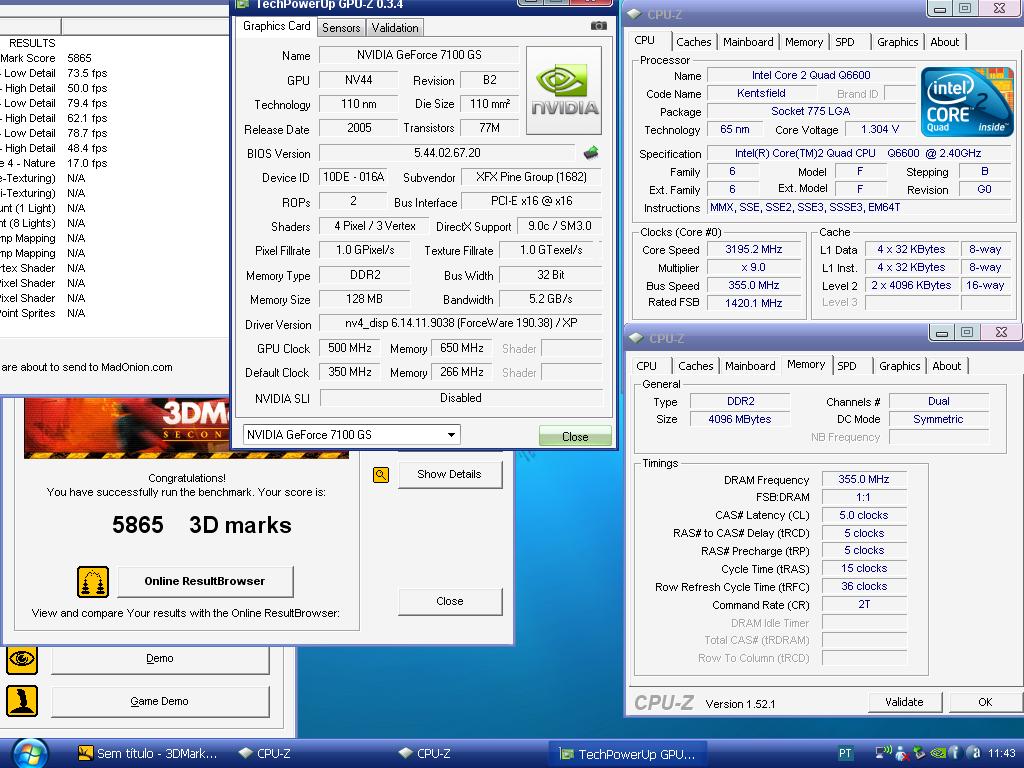Click the 3DMark banner image
Image resolution: width=1024 pixels, height=768 pixels.
pos(127,428)
